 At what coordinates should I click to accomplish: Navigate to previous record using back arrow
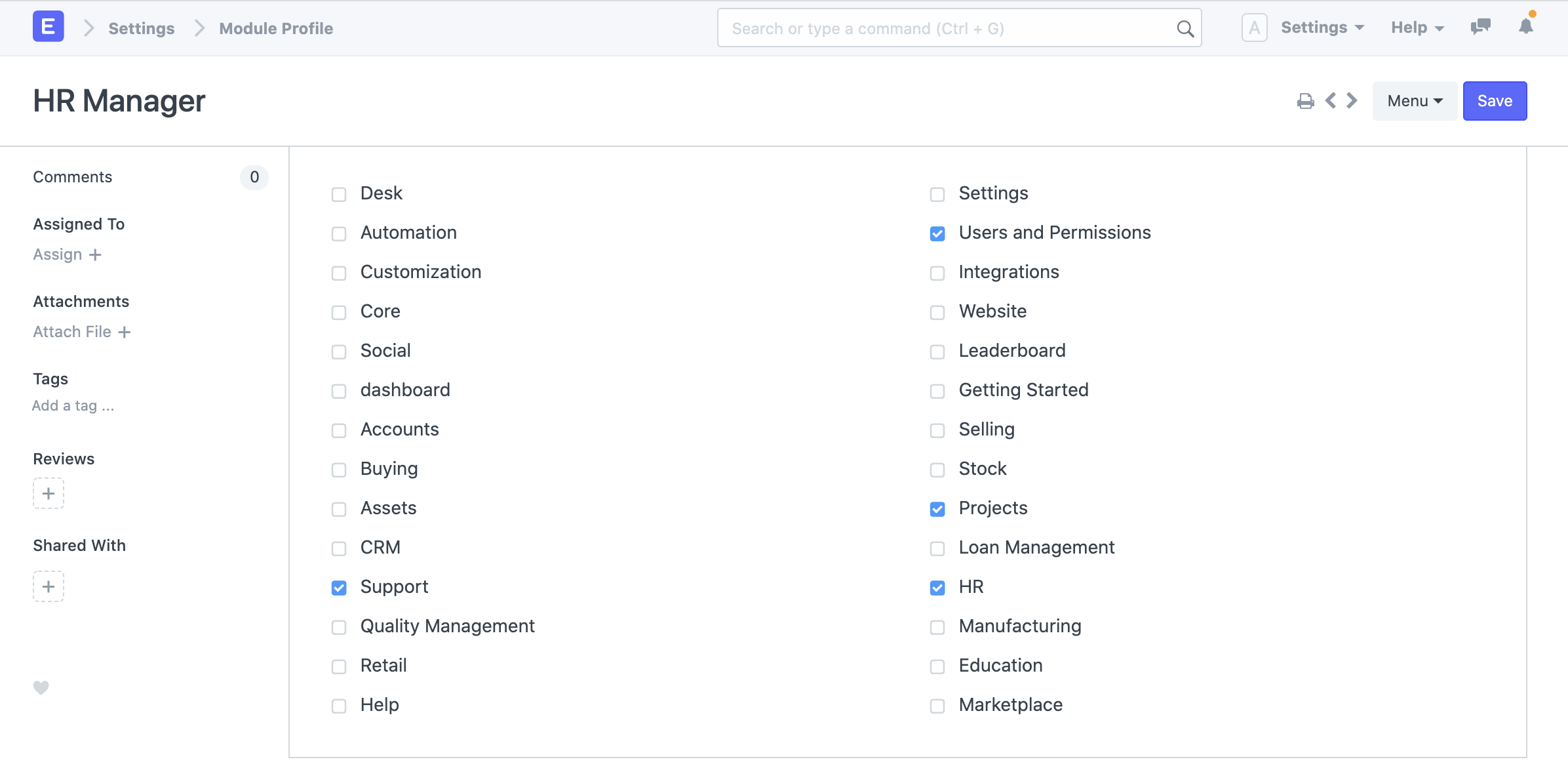click(1332, 100)
